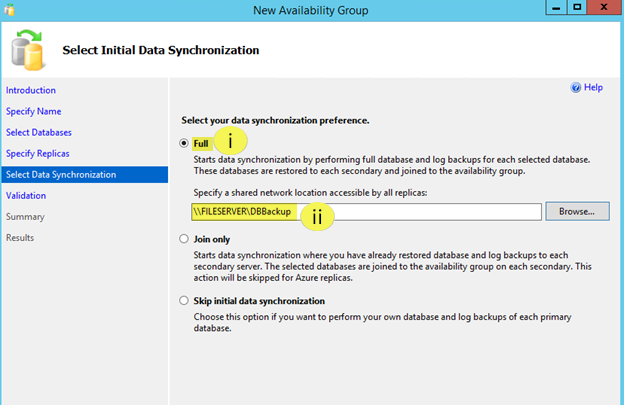624x405 pixels.
Task: Choose the Join only radio option
Action: [x=184, y=239]
